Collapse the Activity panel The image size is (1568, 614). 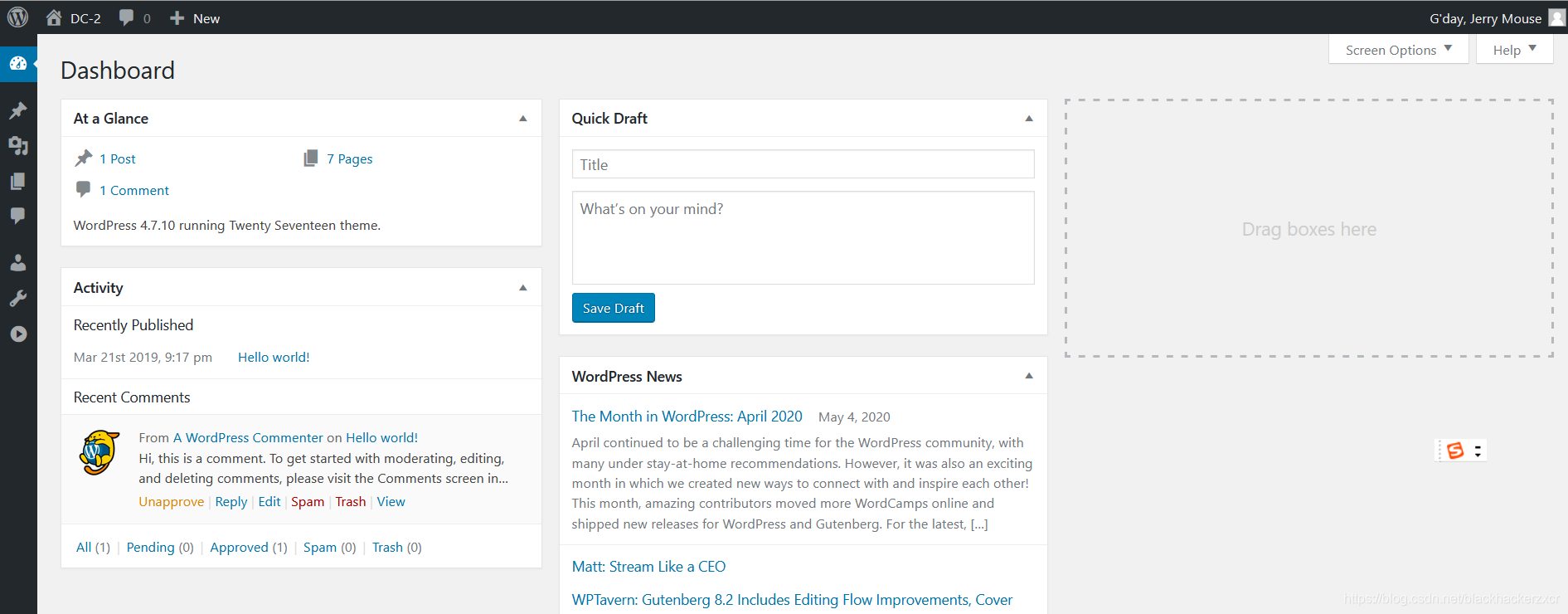(523, 288)
